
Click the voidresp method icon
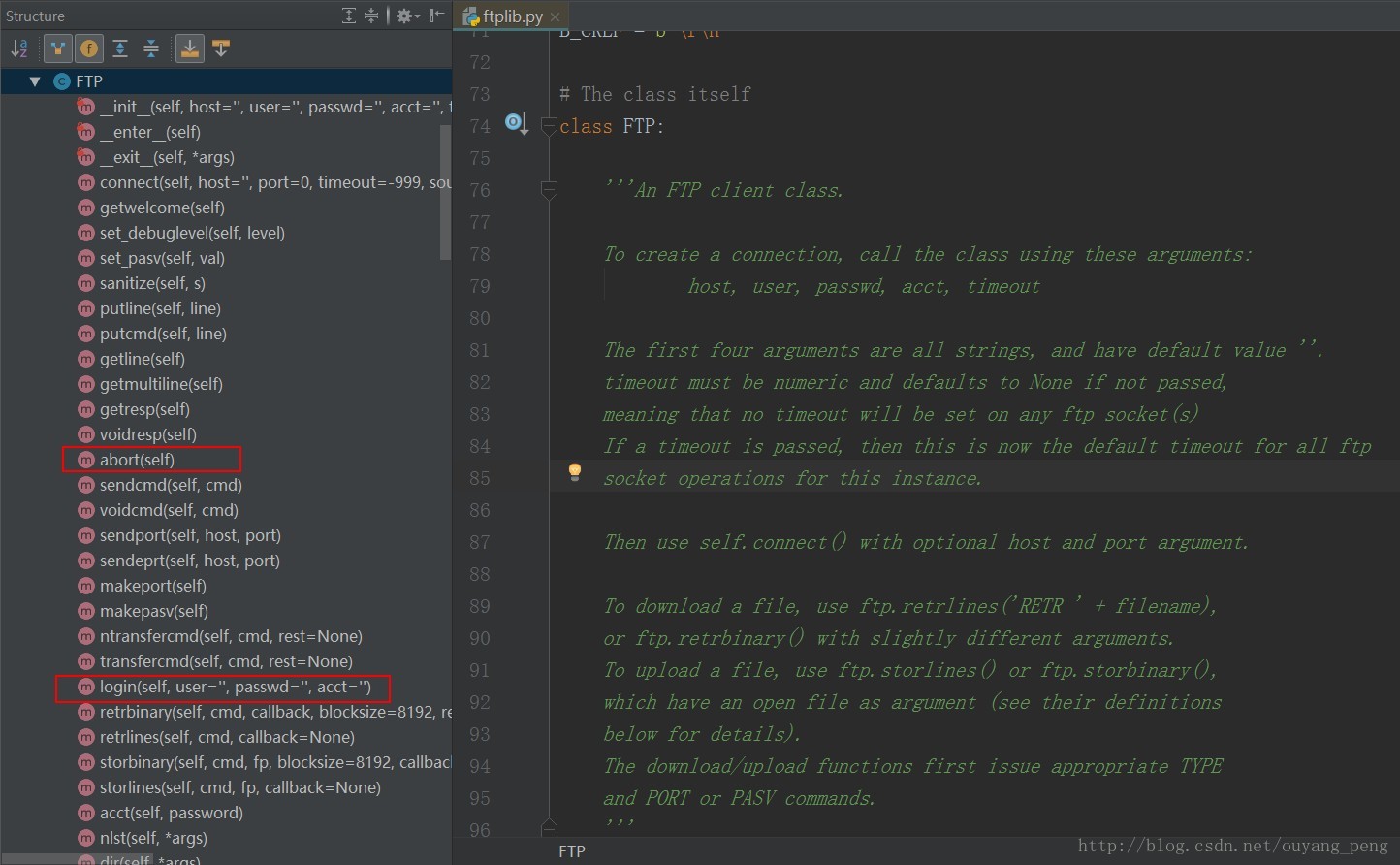click(86, 434)
